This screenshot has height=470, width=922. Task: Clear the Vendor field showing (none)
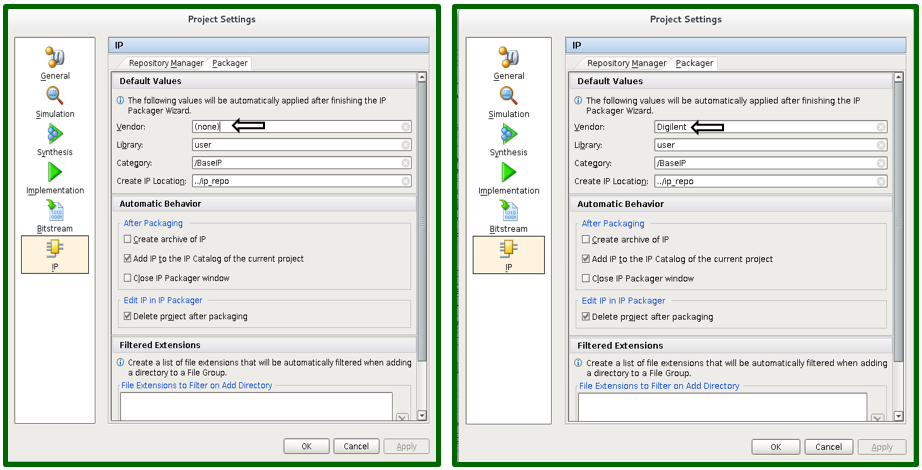click(406, 127)
